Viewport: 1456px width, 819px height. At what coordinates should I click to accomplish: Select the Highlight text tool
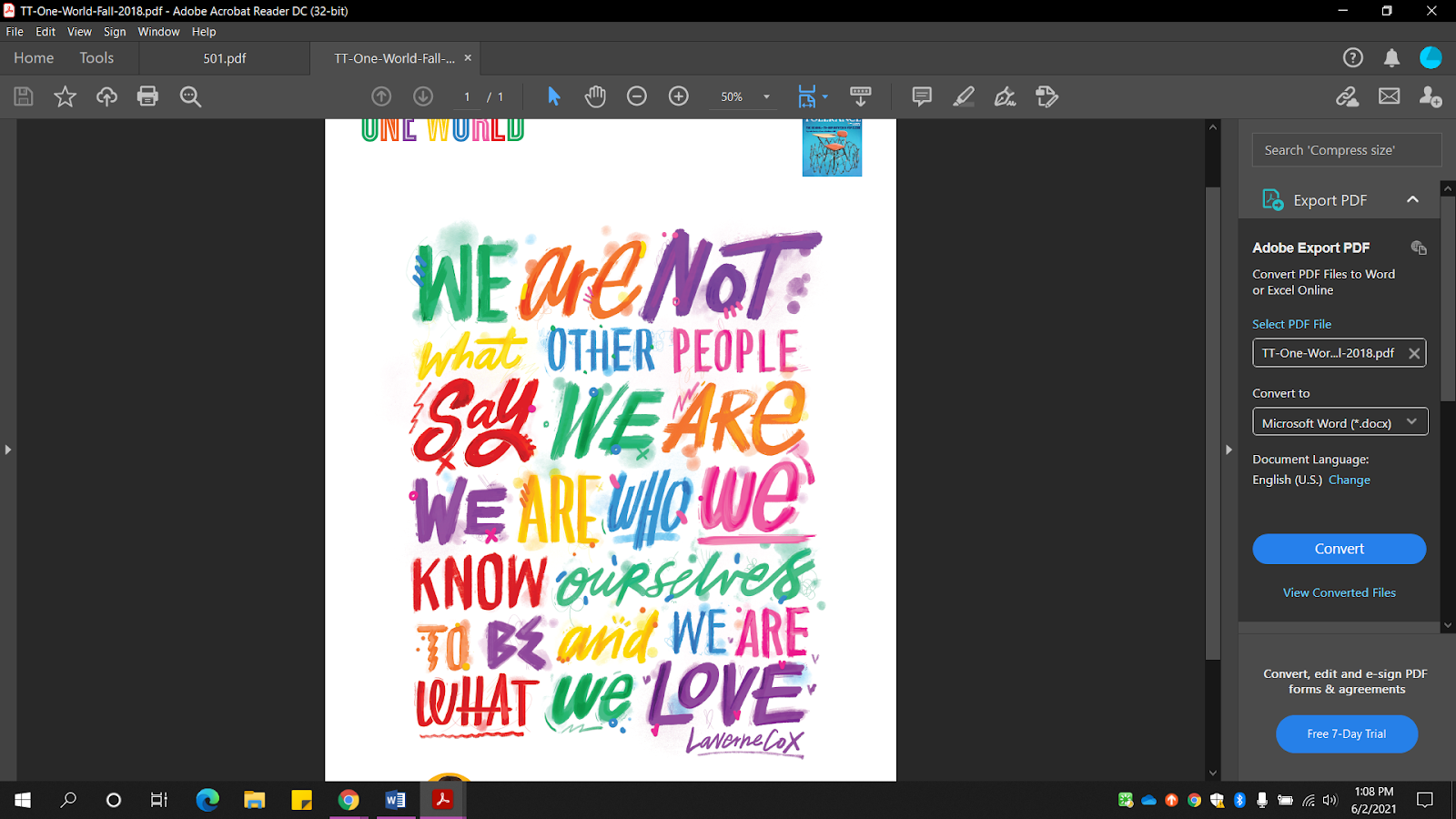964,96
